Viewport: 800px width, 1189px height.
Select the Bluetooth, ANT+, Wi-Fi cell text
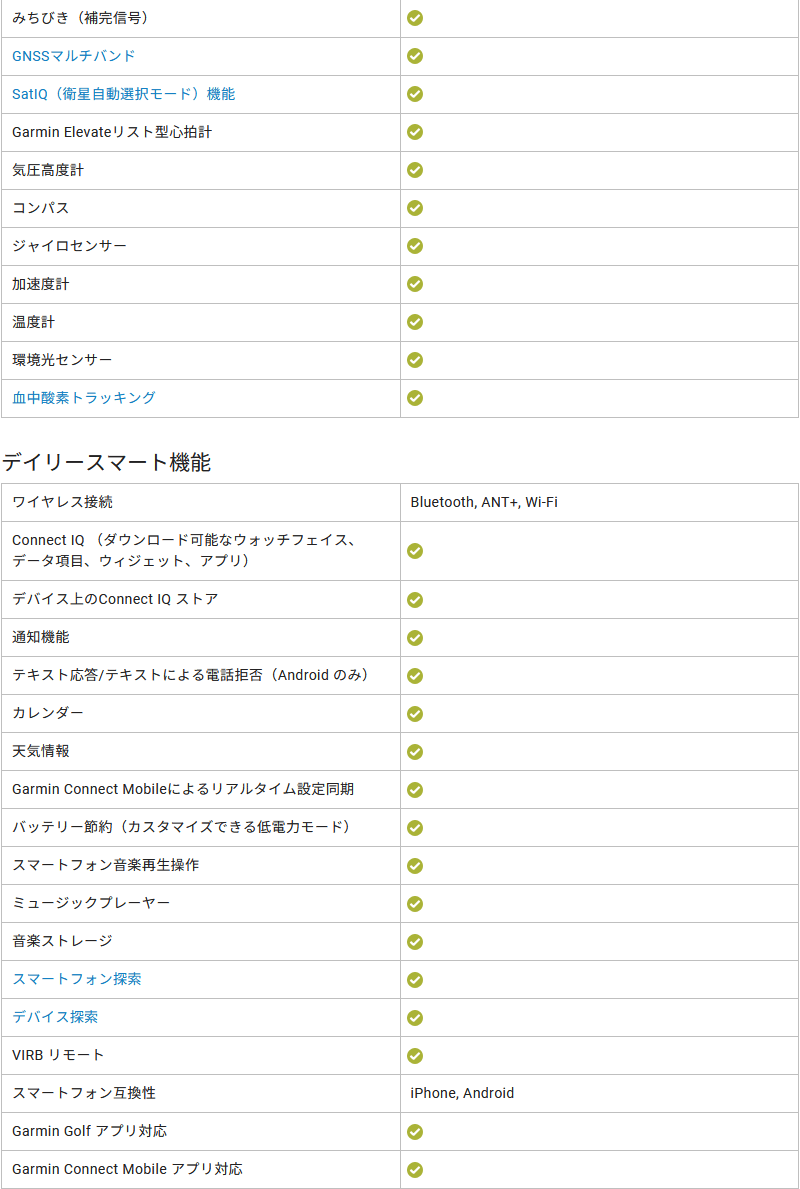(x=485, y=502)
